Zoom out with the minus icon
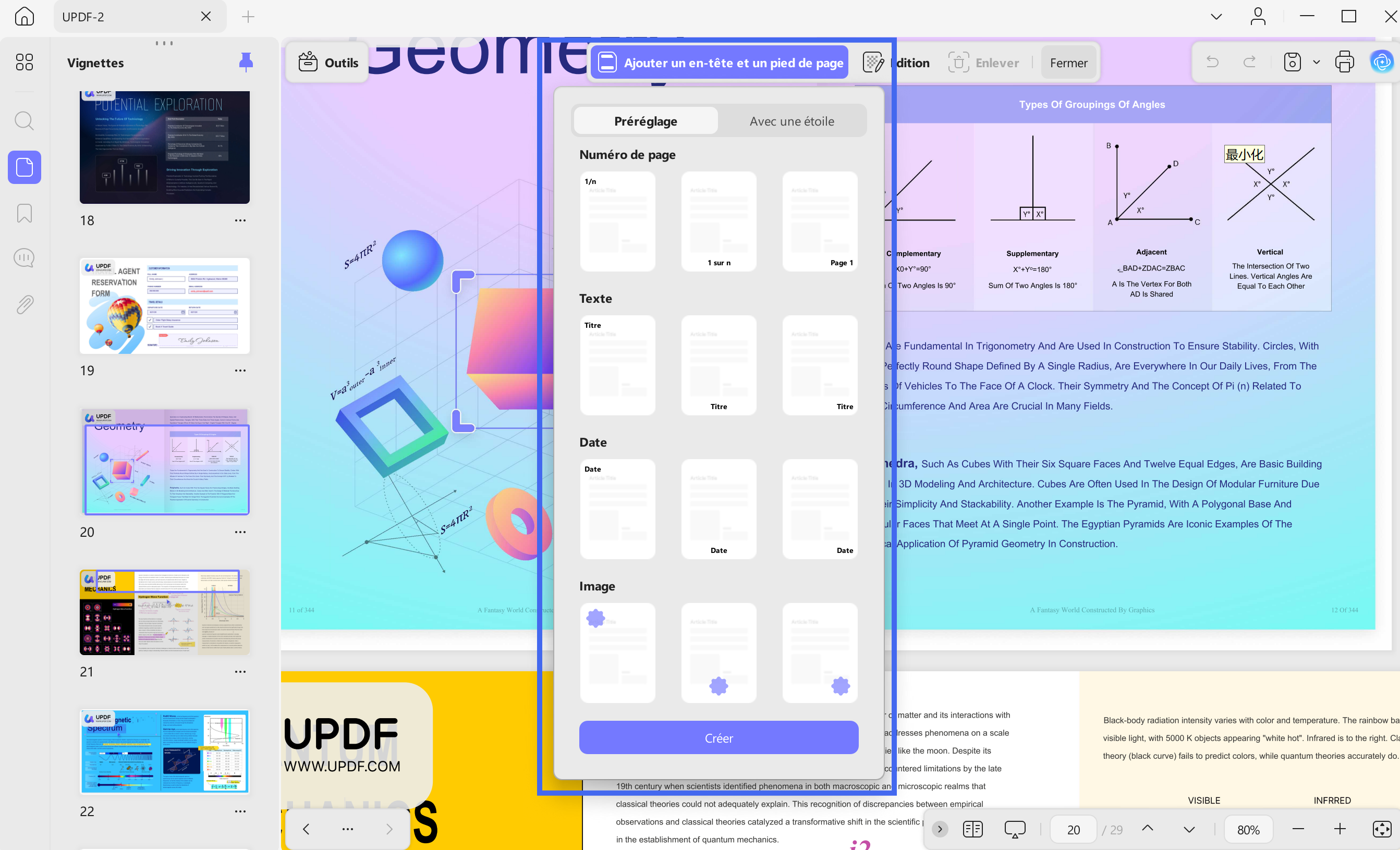 click(1298, 829)
